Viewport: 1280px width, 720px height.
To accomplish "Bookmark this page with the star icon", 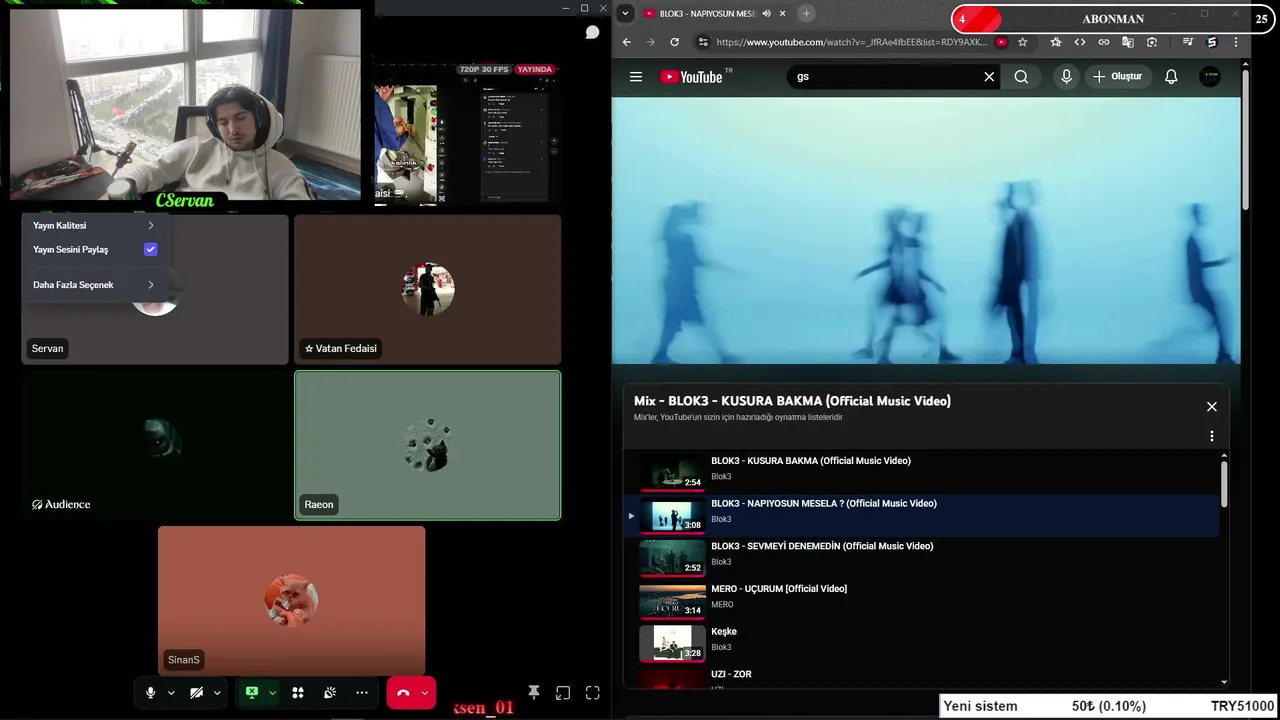I will (x=1022, y=42).
